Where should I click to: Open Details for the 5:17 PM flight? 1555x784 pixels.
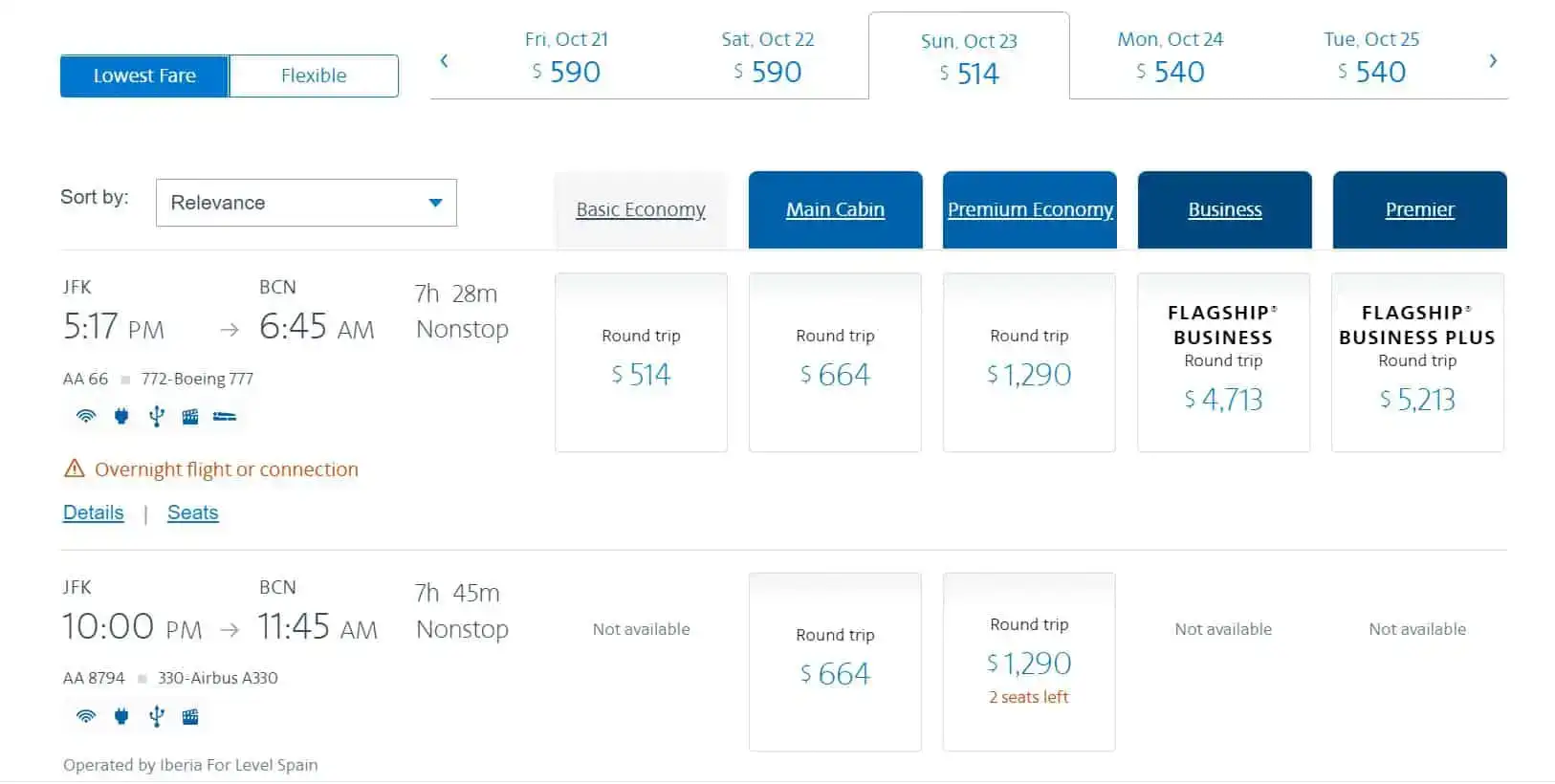pos(93,512)
